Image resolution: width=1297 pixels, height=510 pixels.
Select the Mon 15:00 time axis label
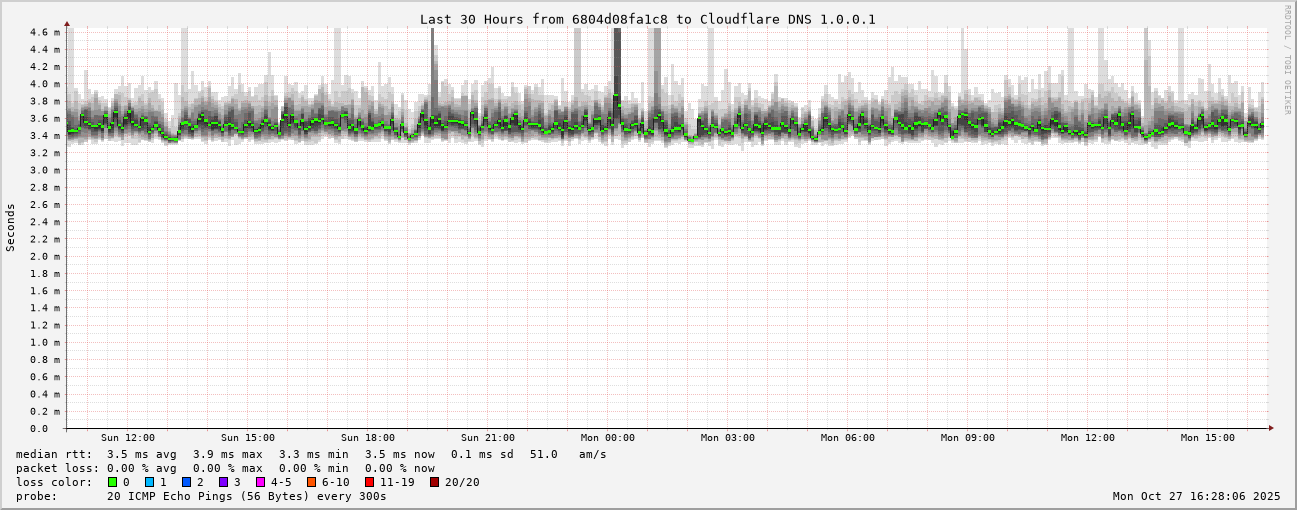coord(1208,438)
